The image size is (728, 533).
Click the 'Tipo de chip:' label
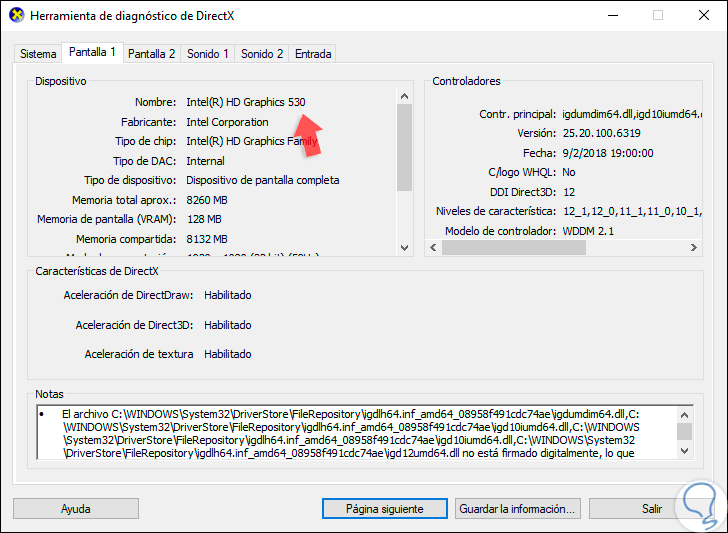(146, 141)
